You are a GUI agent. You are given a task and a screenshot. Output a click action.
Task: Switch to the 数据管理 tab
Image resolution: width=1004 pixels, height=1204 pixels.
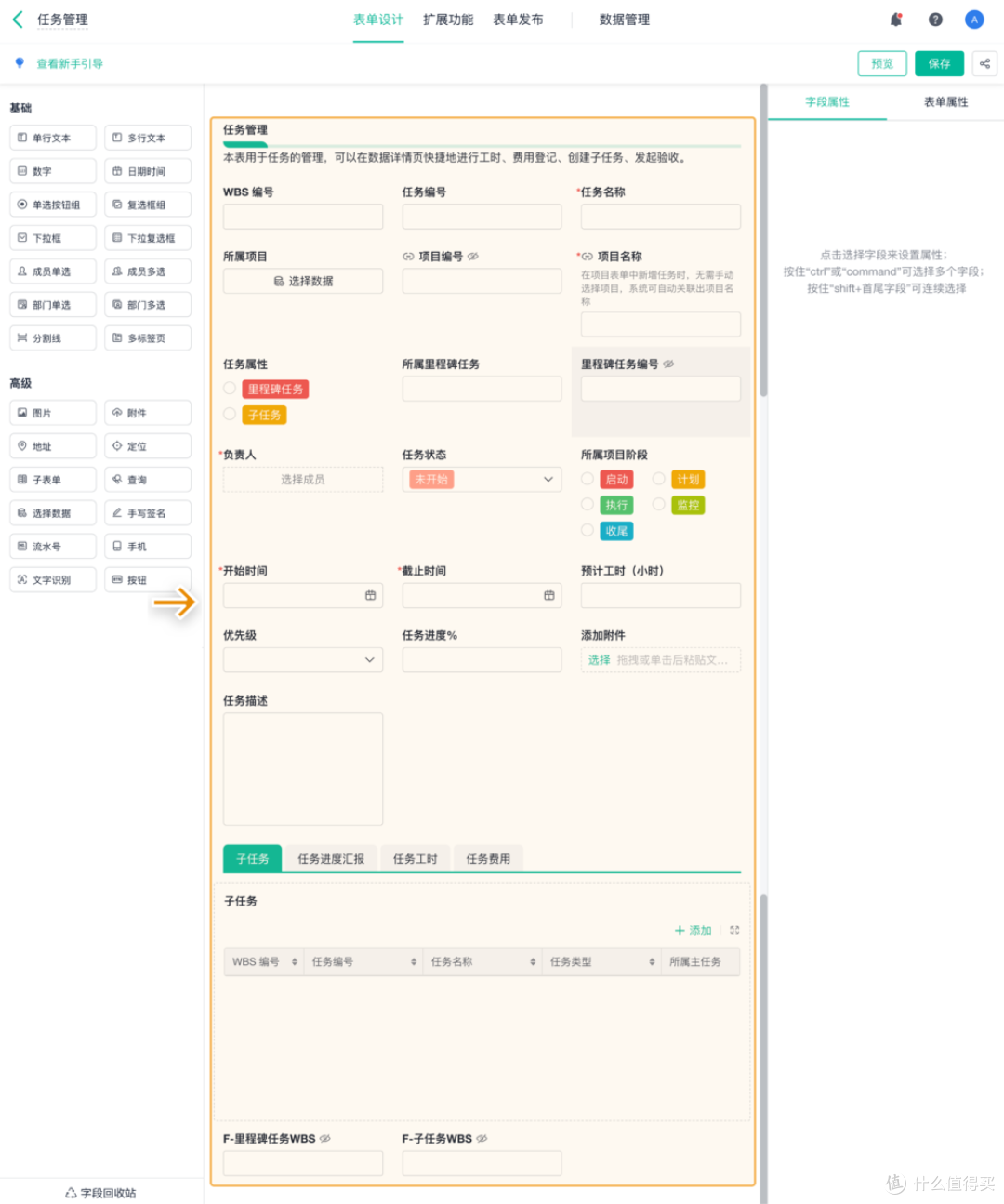624,19
